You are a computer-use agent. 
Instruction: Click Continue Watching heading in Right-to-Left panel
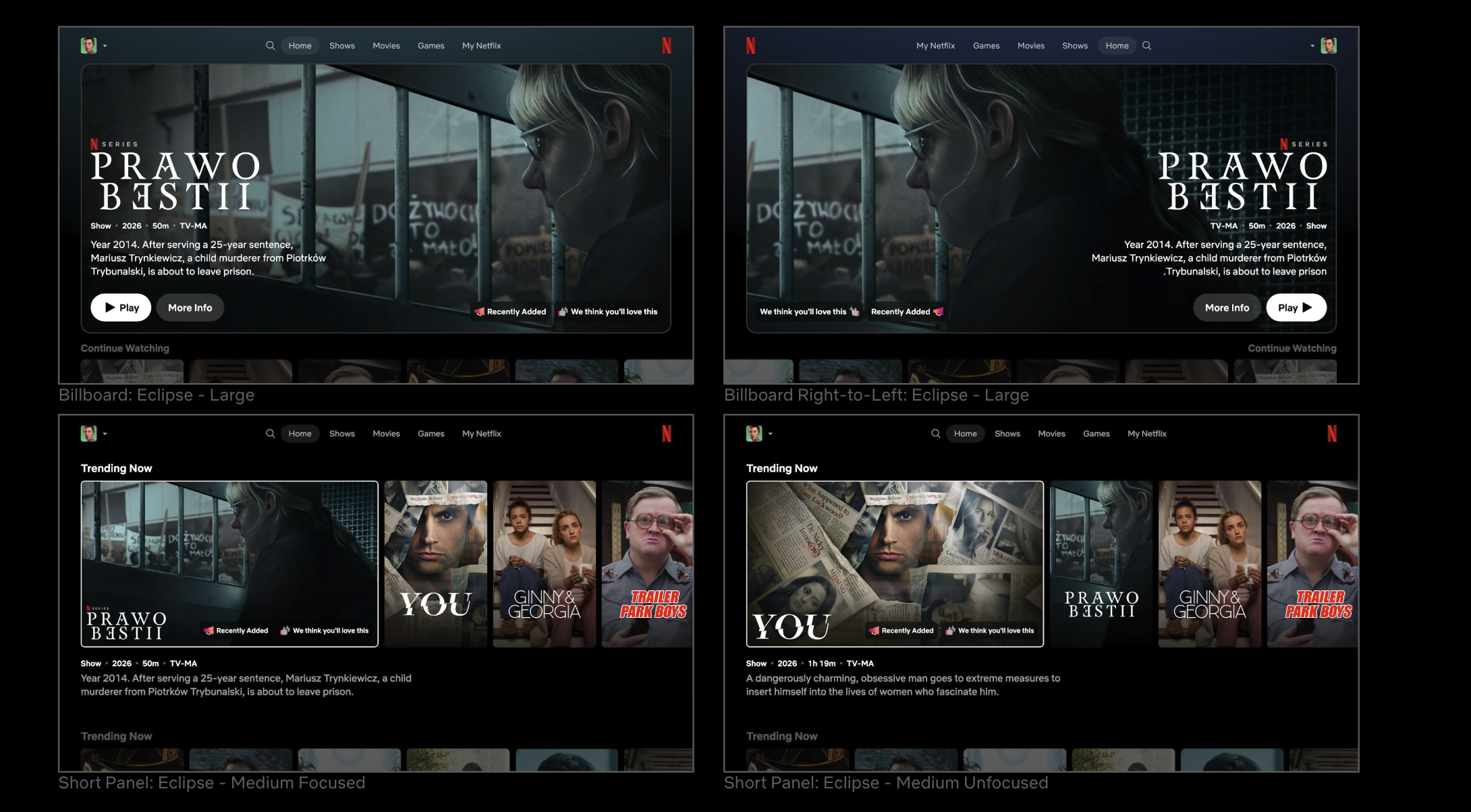pos(1292,348)
